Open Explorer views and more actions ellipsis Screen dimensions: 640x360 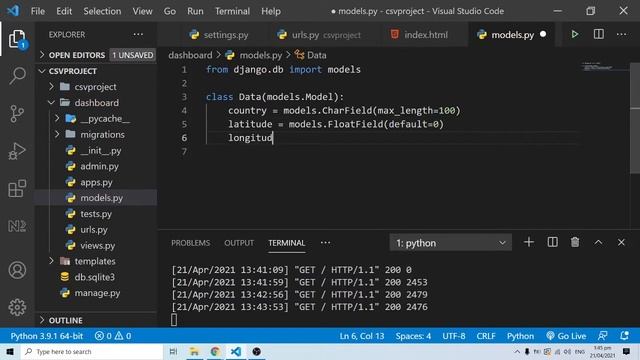coord(138,35)
